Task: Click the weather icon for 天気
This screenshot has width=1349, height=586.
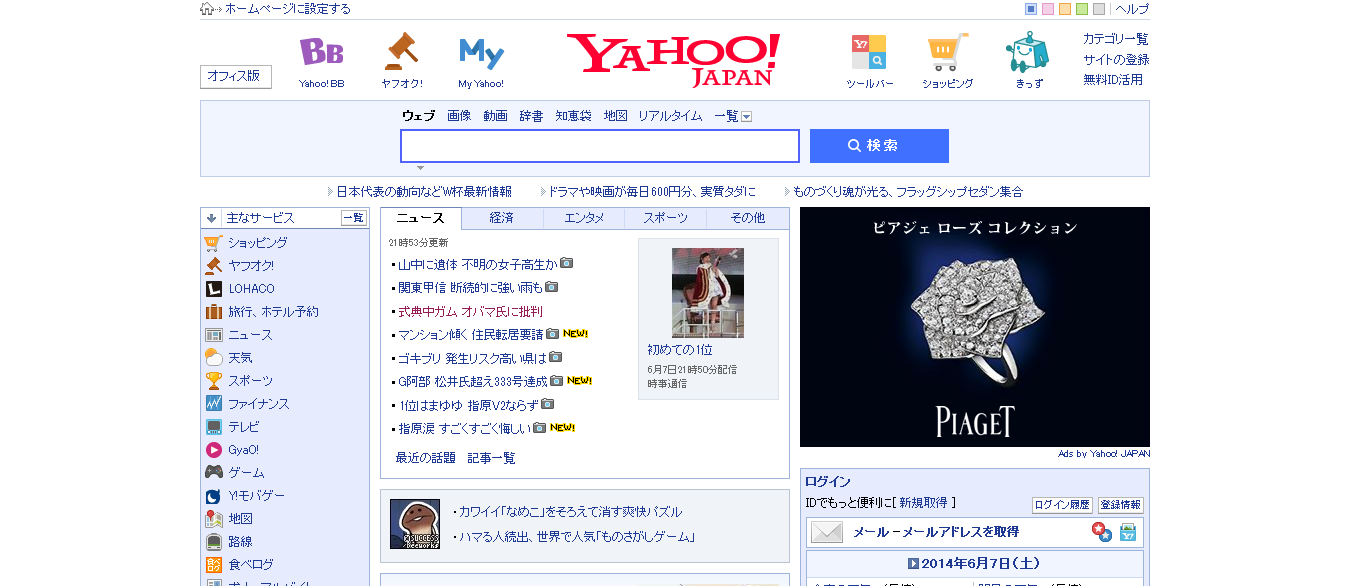Action: point(213,357)
